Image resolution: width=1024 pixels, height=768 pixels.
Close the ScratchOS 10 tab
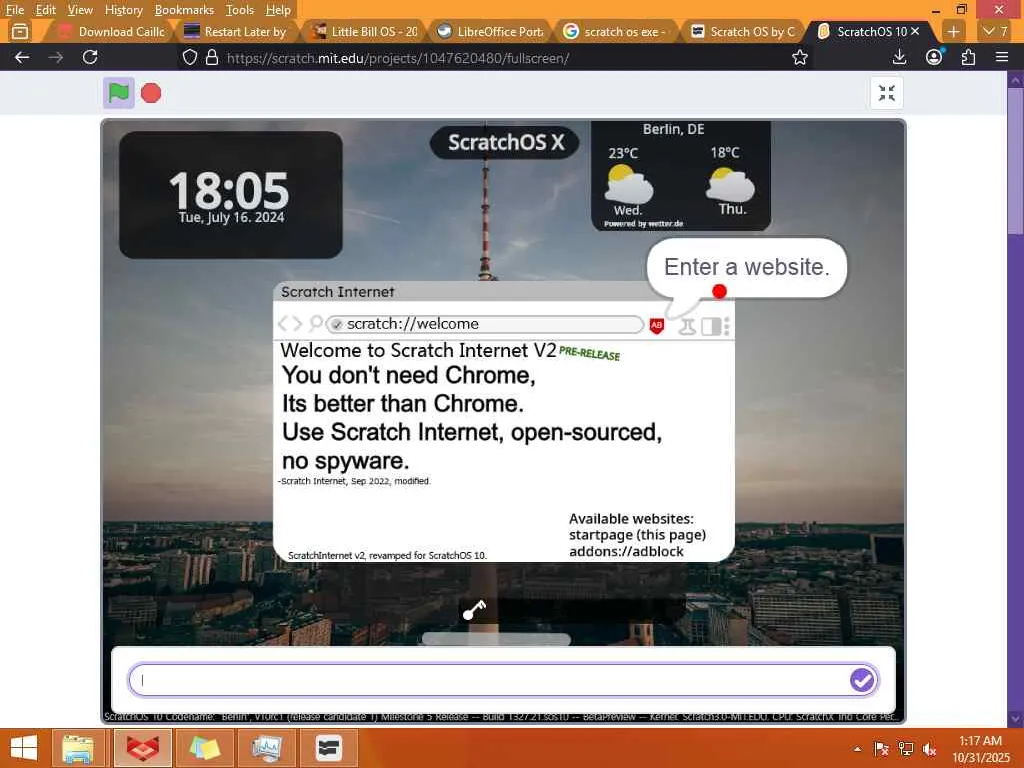click(915, 31)
